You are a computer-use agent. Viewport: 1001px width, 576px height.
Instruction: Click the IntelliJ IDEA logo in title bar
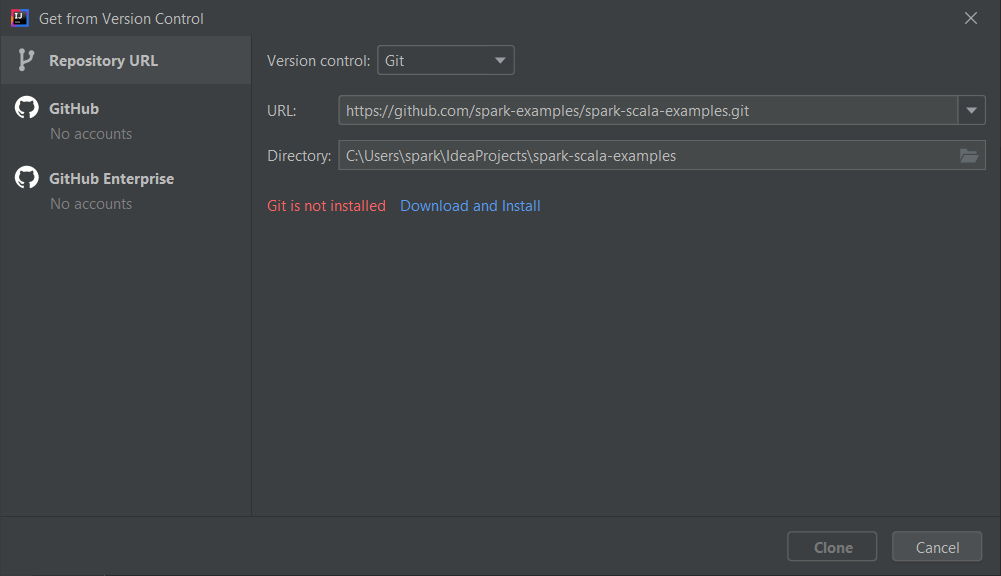tap(20, 18)
